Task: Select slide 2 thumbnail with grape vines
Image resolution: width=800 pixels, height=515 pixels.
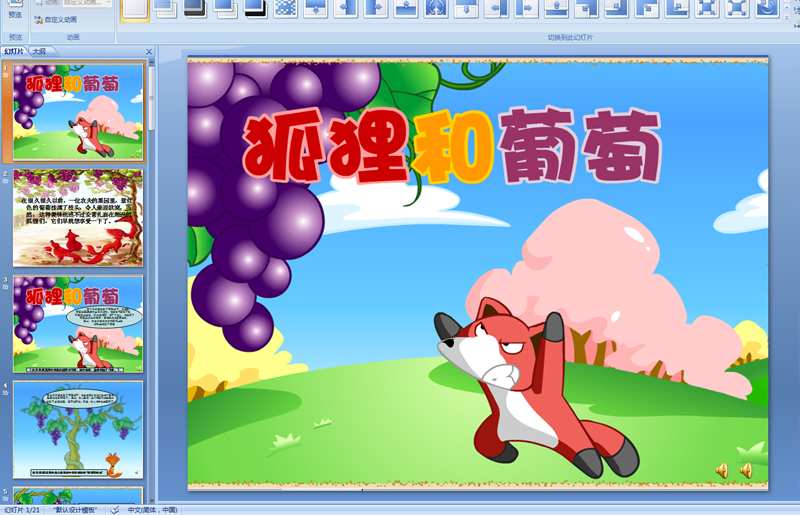Action: click(x=78, y=217)
